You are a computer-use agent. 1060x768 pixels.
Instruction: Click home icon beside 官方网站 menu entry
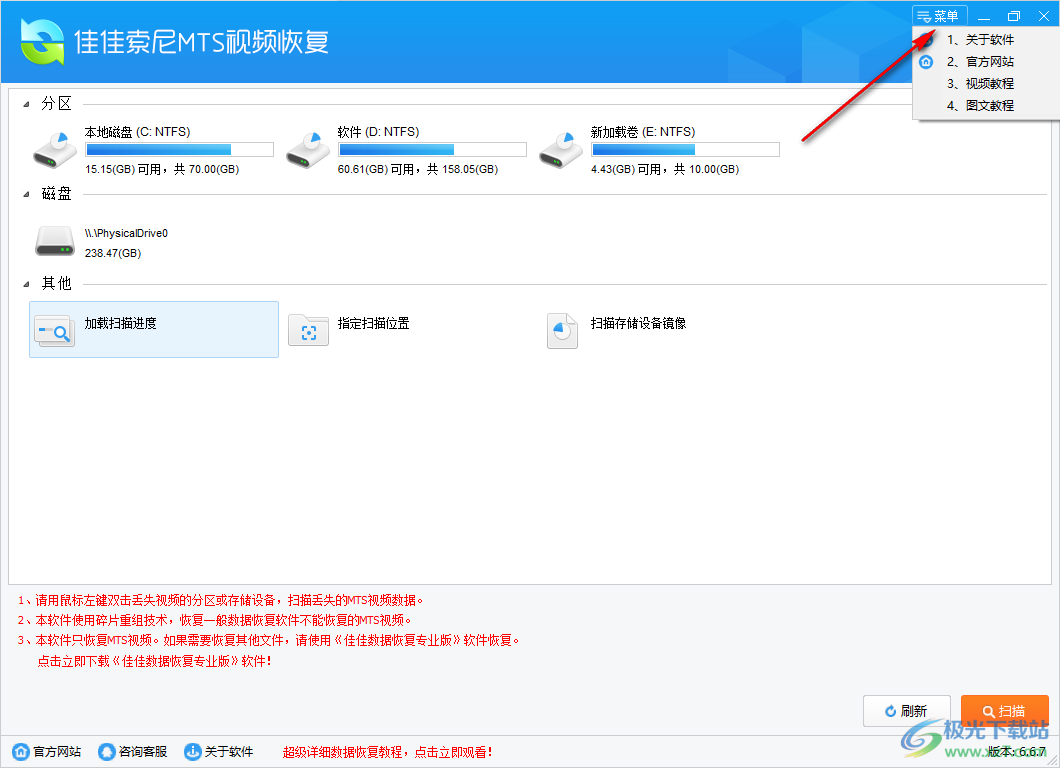pyautogui.click(x=926, y=62)
